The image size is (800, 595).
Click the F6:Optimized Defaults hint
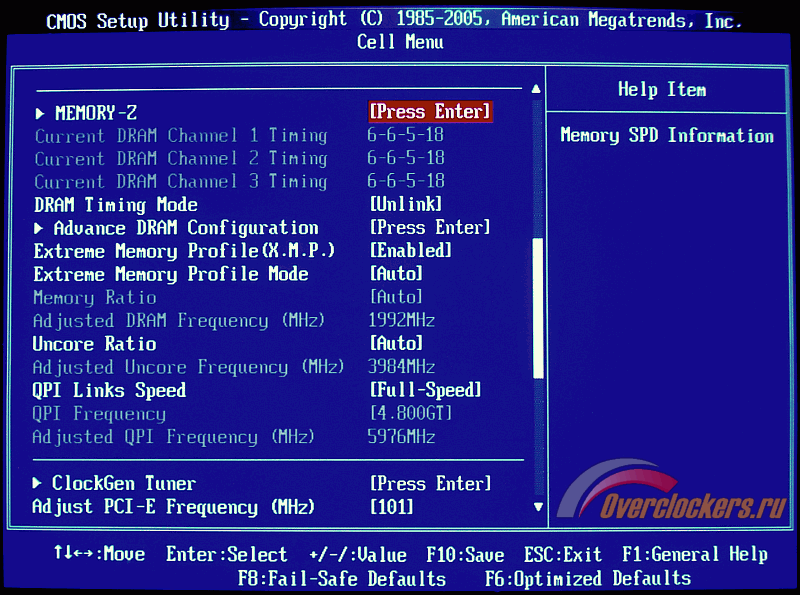click(588, 579)
